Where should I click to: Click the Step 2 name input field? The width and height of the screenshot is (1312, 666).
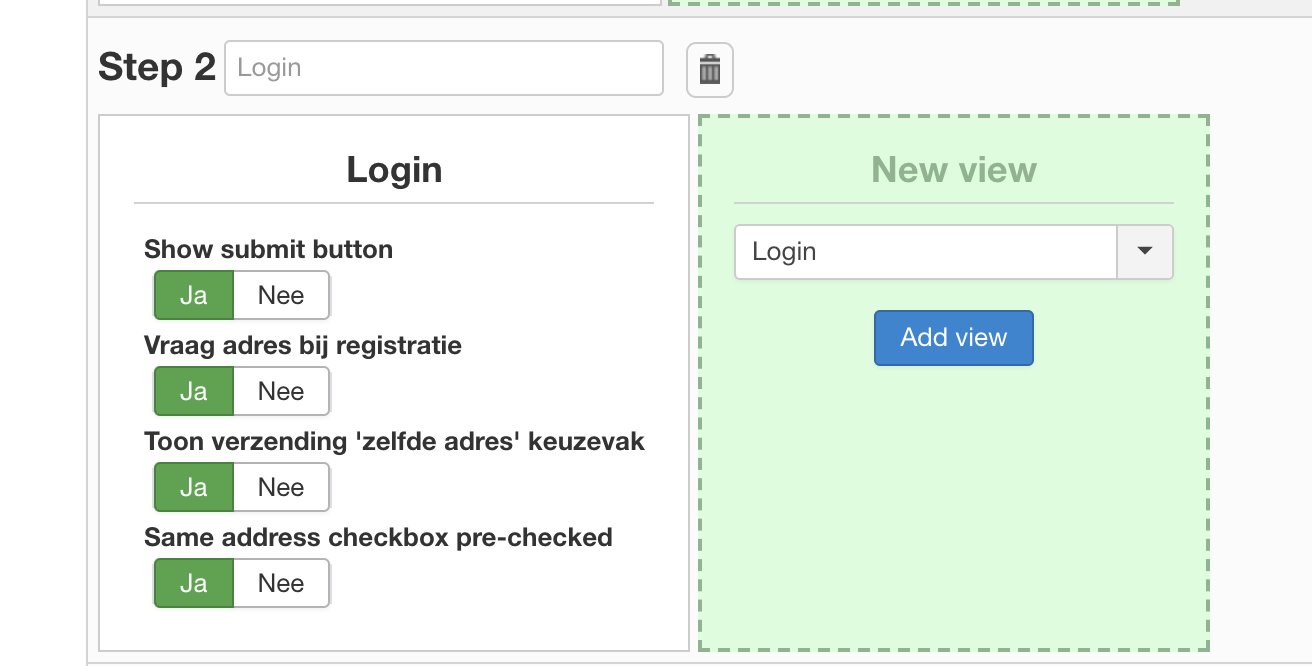coord(443,68)
